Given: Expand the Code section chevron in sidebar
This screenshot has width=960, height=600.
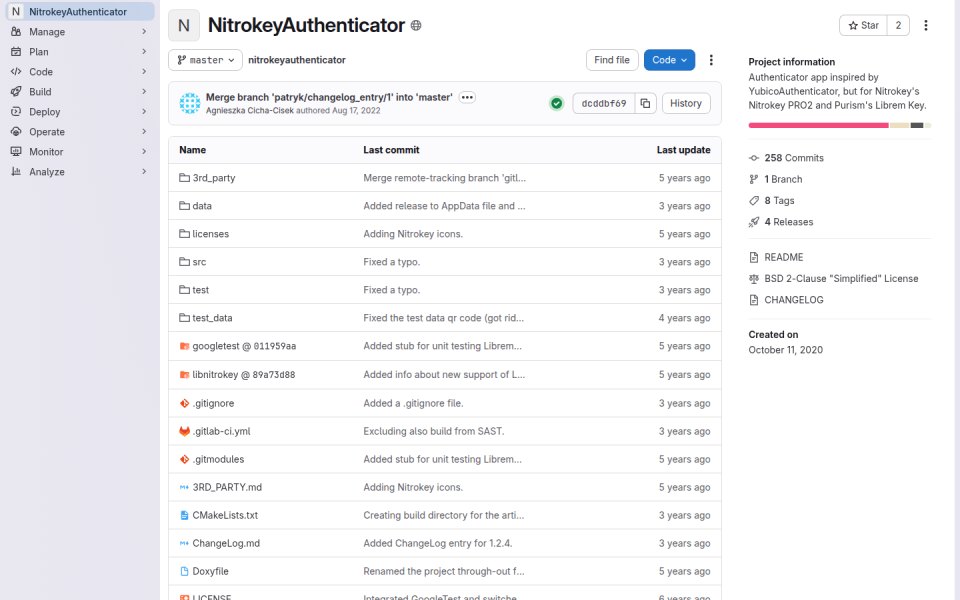Looking at the screenshot, I should (x=144, y=72).
